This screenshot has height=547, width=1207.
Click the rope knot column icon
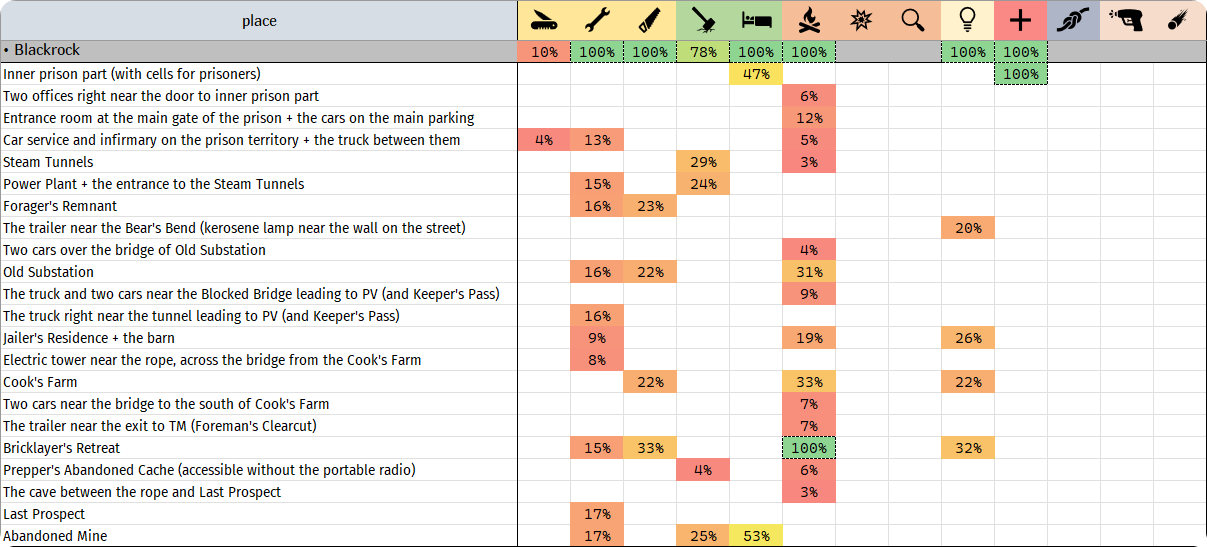click(x=1073, y=20)
